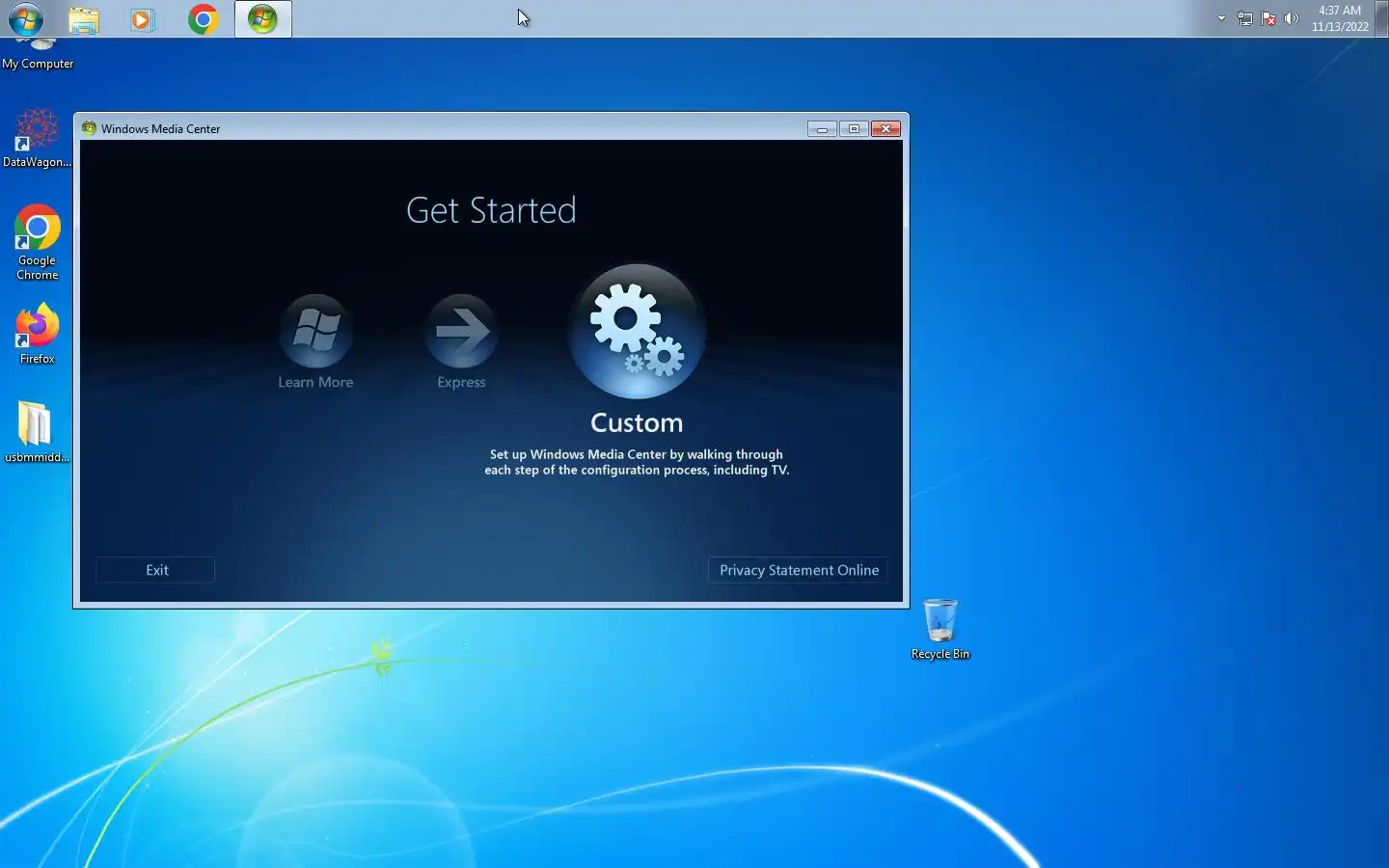Open Learn More Windows logo icon
This screenshot has width=1389, height=868.
point(315,331)
